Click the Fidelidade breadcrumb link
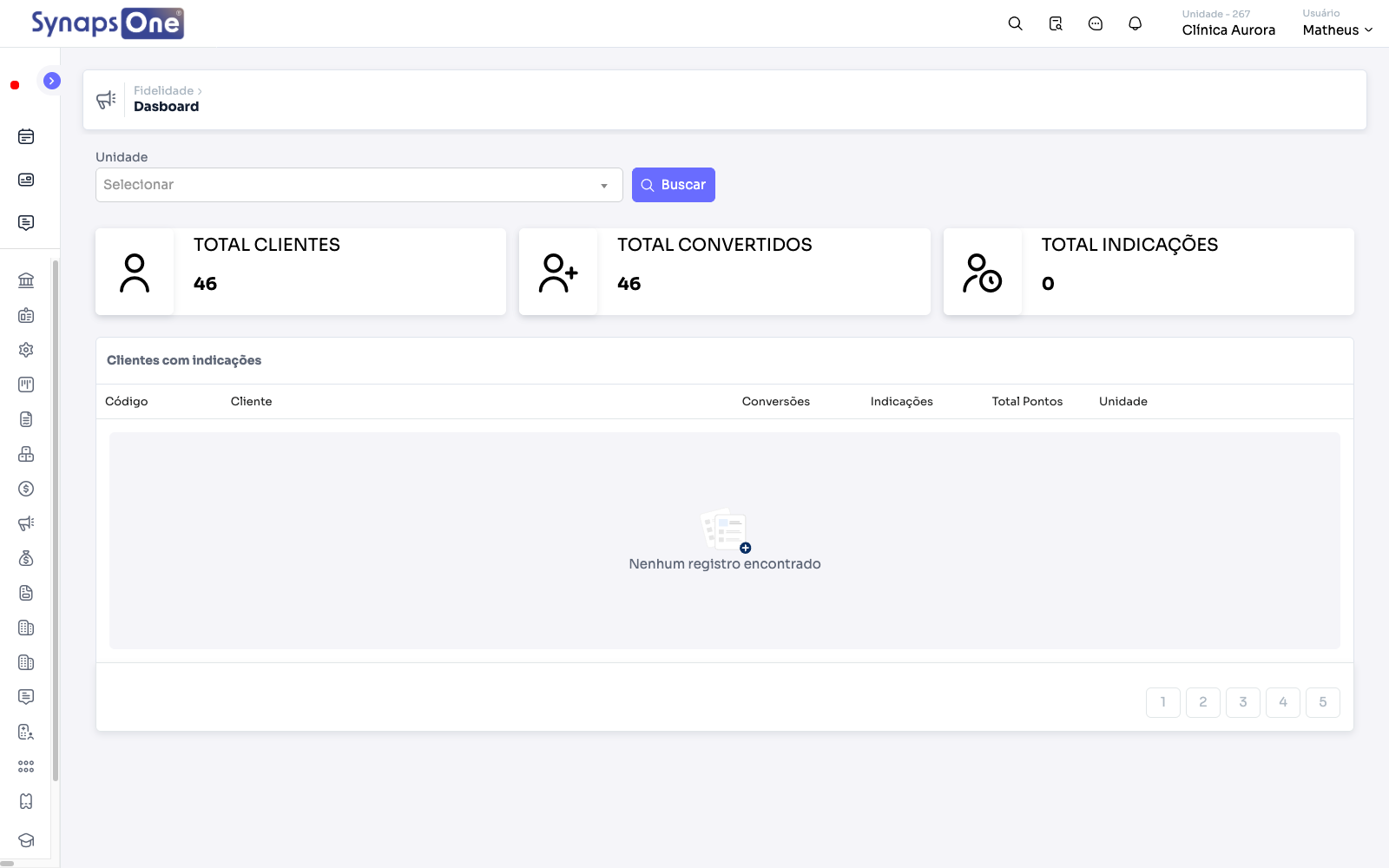Viewport: 1389px width, 868px height. (163, 90)
